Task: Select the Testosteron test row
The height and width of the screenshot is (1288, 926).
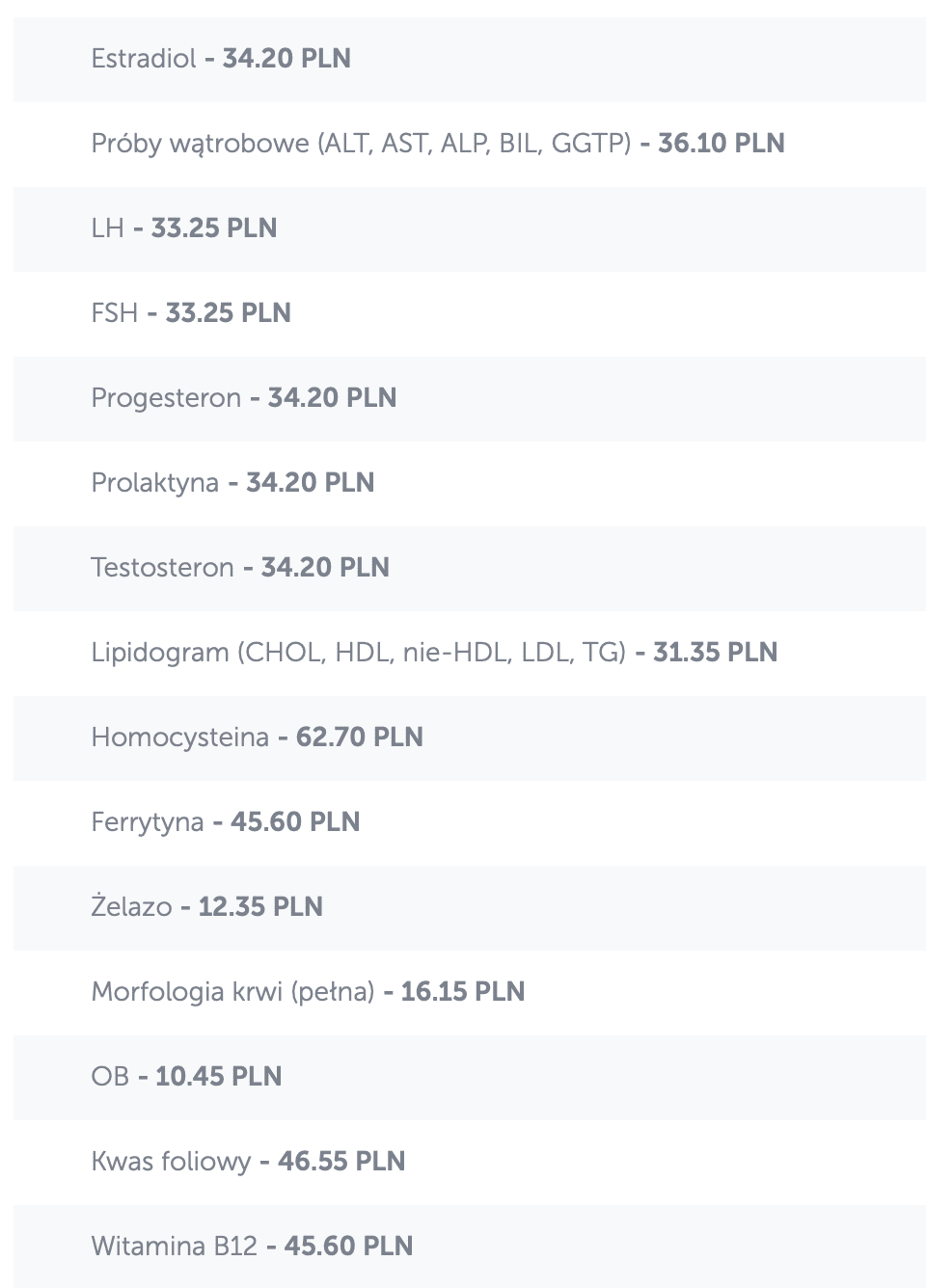Action: click(239, 568)
